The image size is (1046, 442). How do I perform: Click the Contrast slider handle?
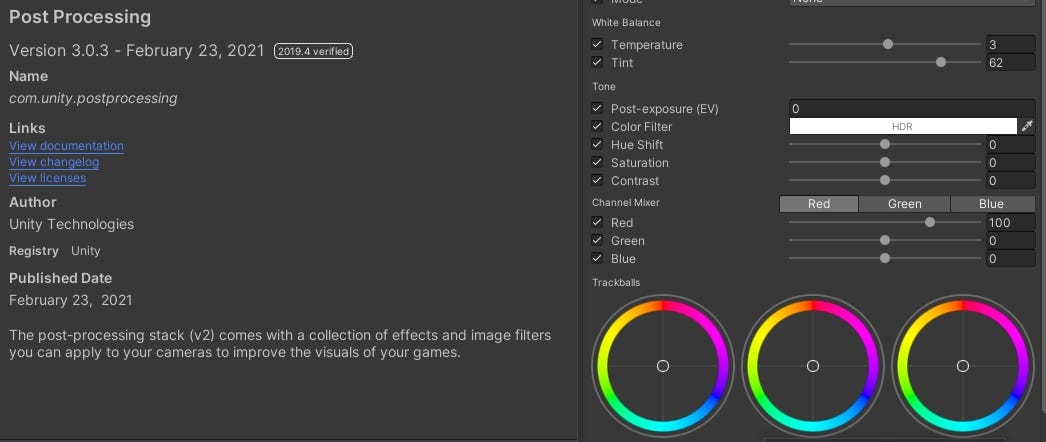coord(885,180)
